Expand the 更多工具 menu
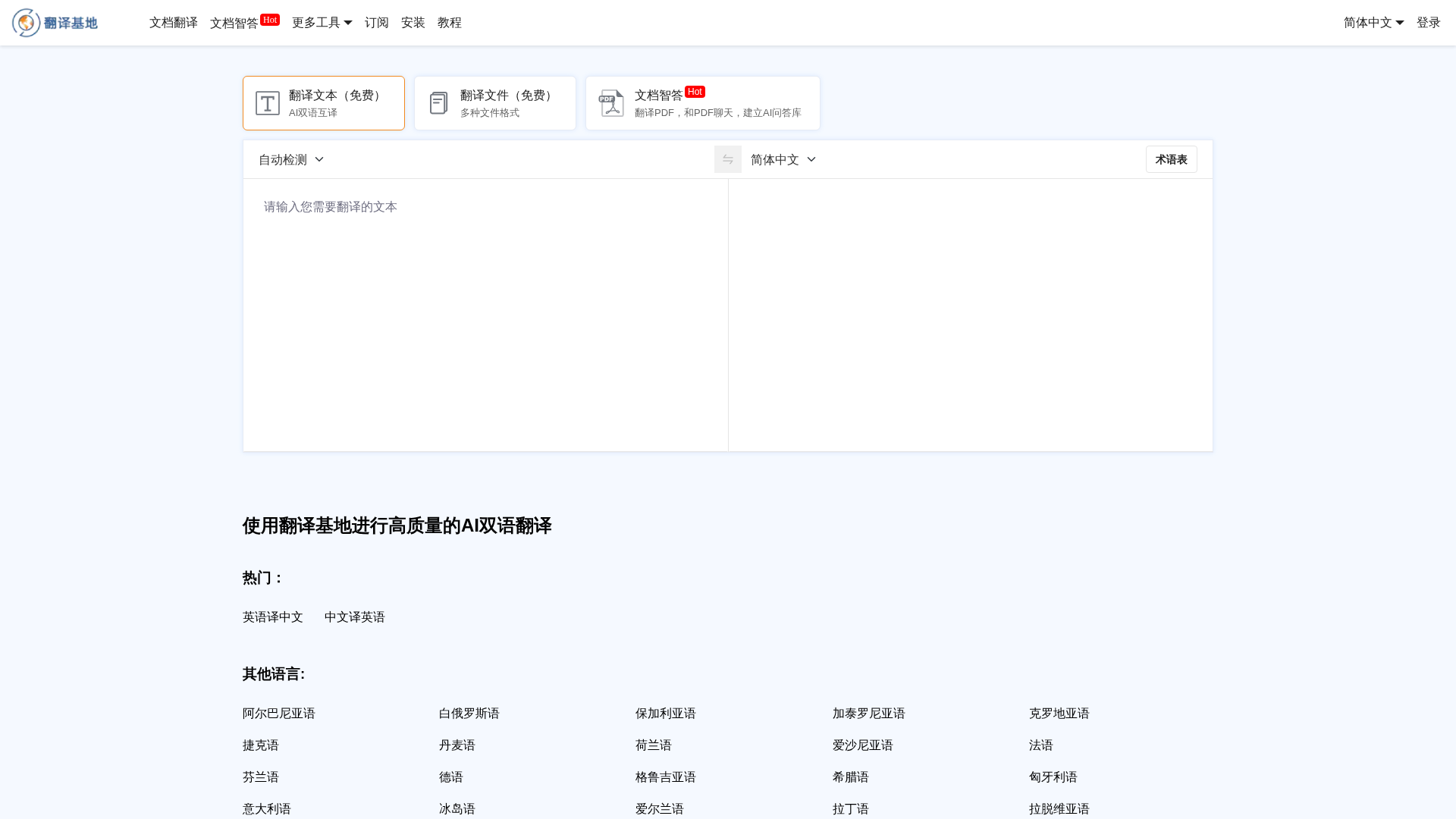The height and width of the screenshot is (819, 1456). point(322,23)
